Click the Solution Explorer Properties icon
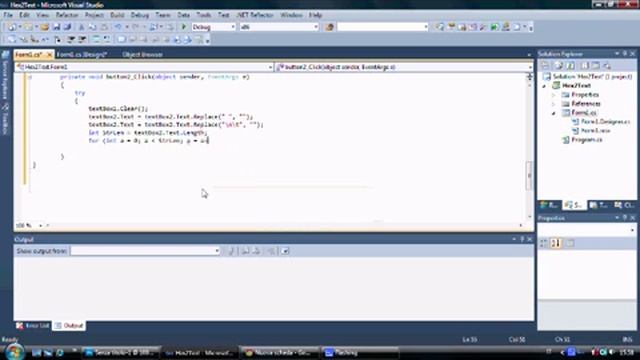Viewport: 640px width, 360px height. coord(545,66)
